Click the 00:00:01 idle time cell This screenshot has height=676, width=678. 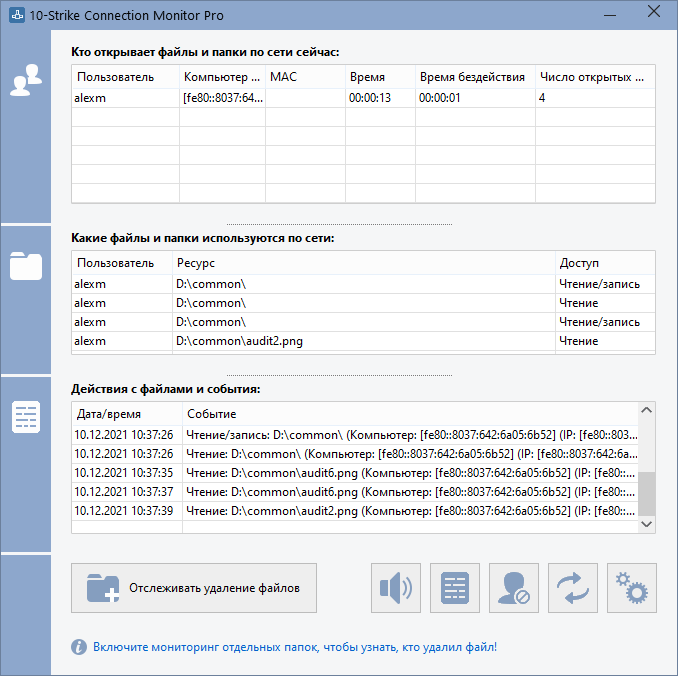coord(475,98)
